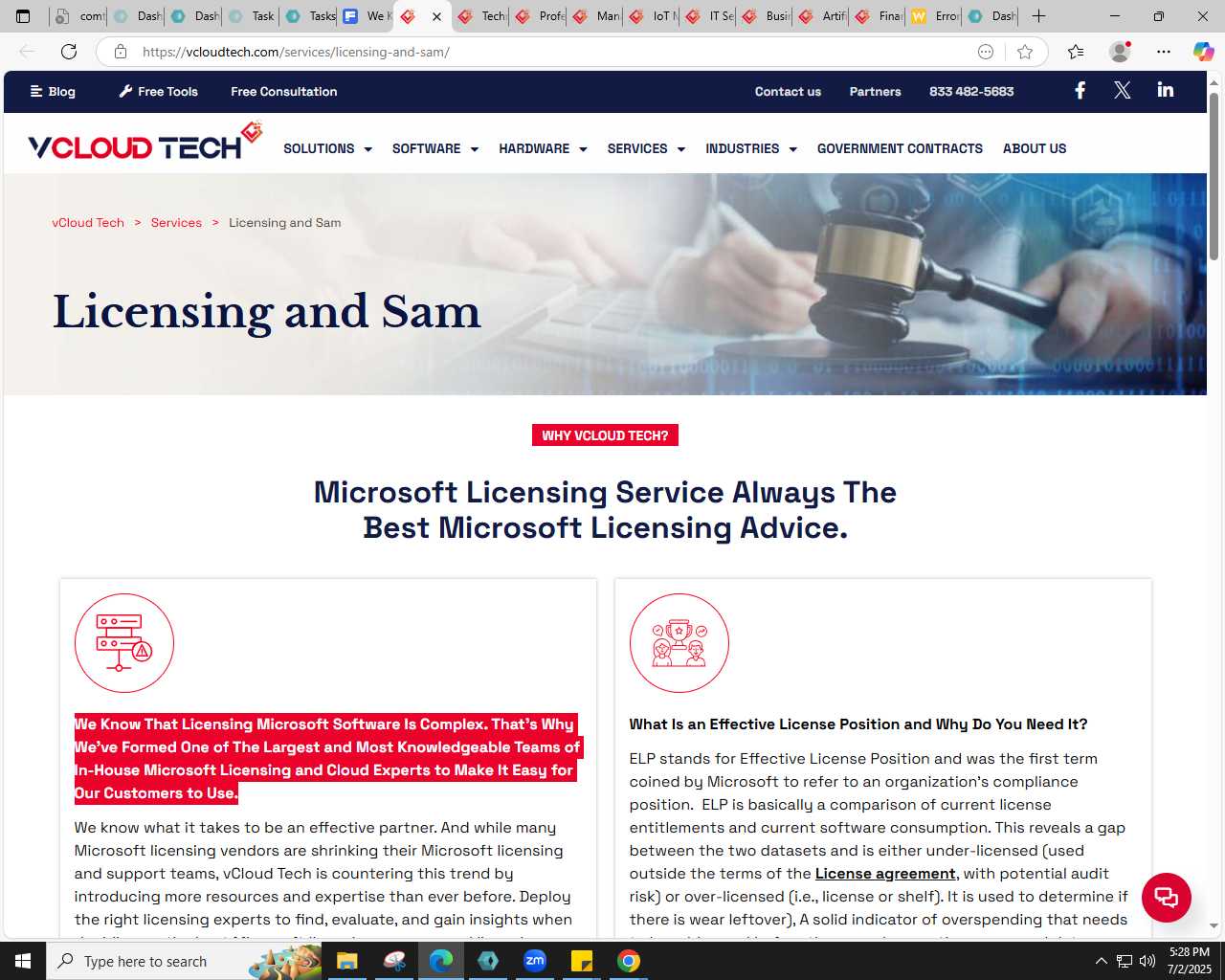1225x980 pixels.
Task: Expand the Hardware dropdown menu
Action: (x=543, y=148)
